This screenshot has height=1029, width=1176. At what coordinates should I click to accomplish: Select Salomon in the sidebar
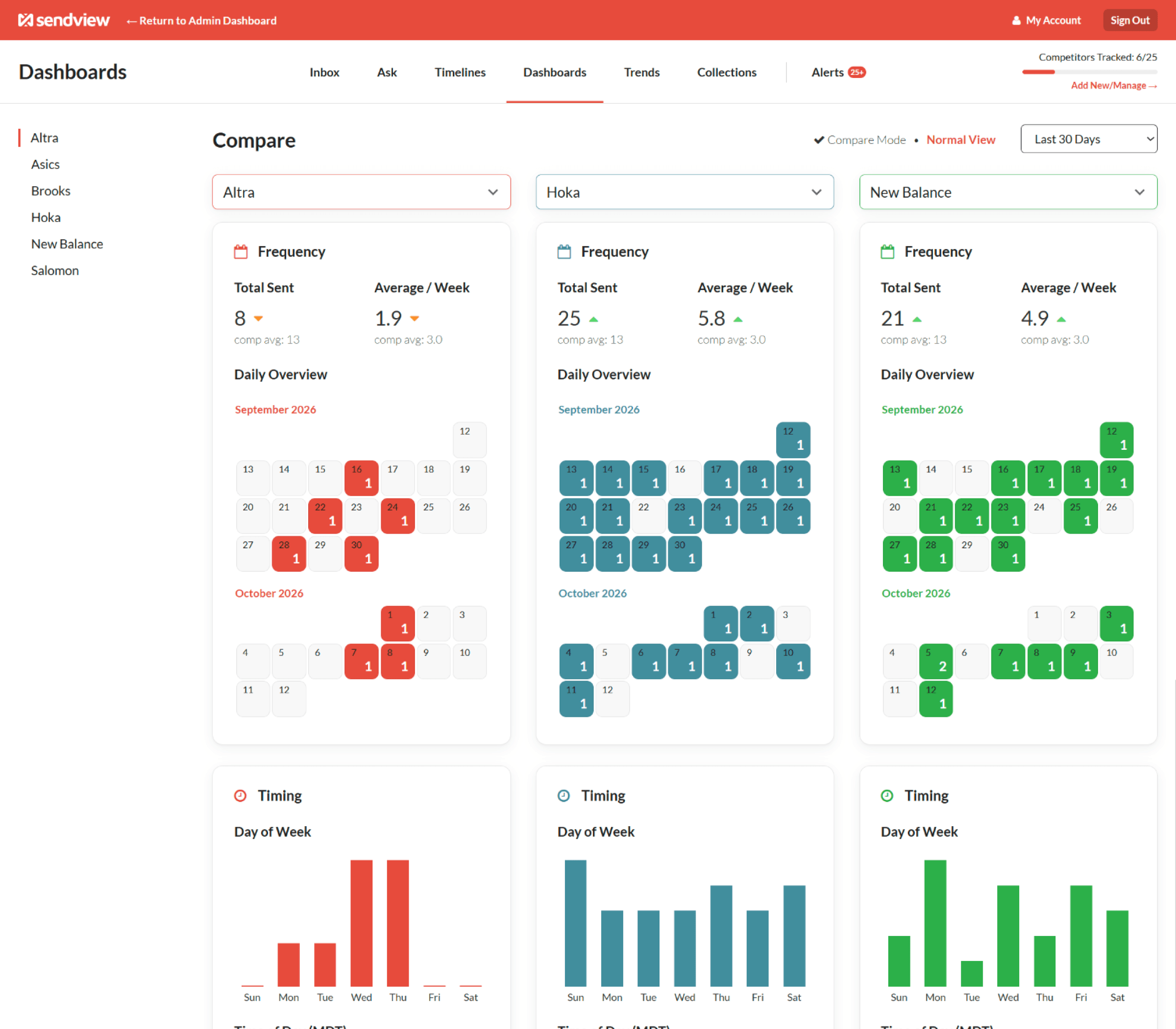[54, 270]
